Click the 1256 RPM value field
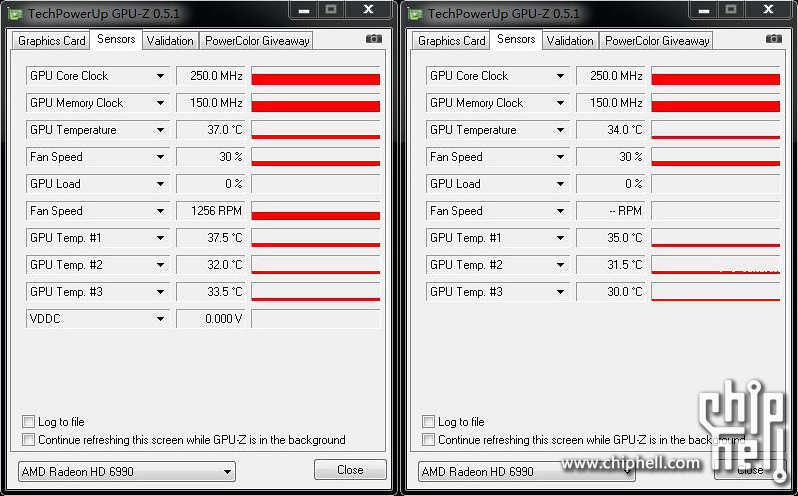798x496 pixels. 211,211
